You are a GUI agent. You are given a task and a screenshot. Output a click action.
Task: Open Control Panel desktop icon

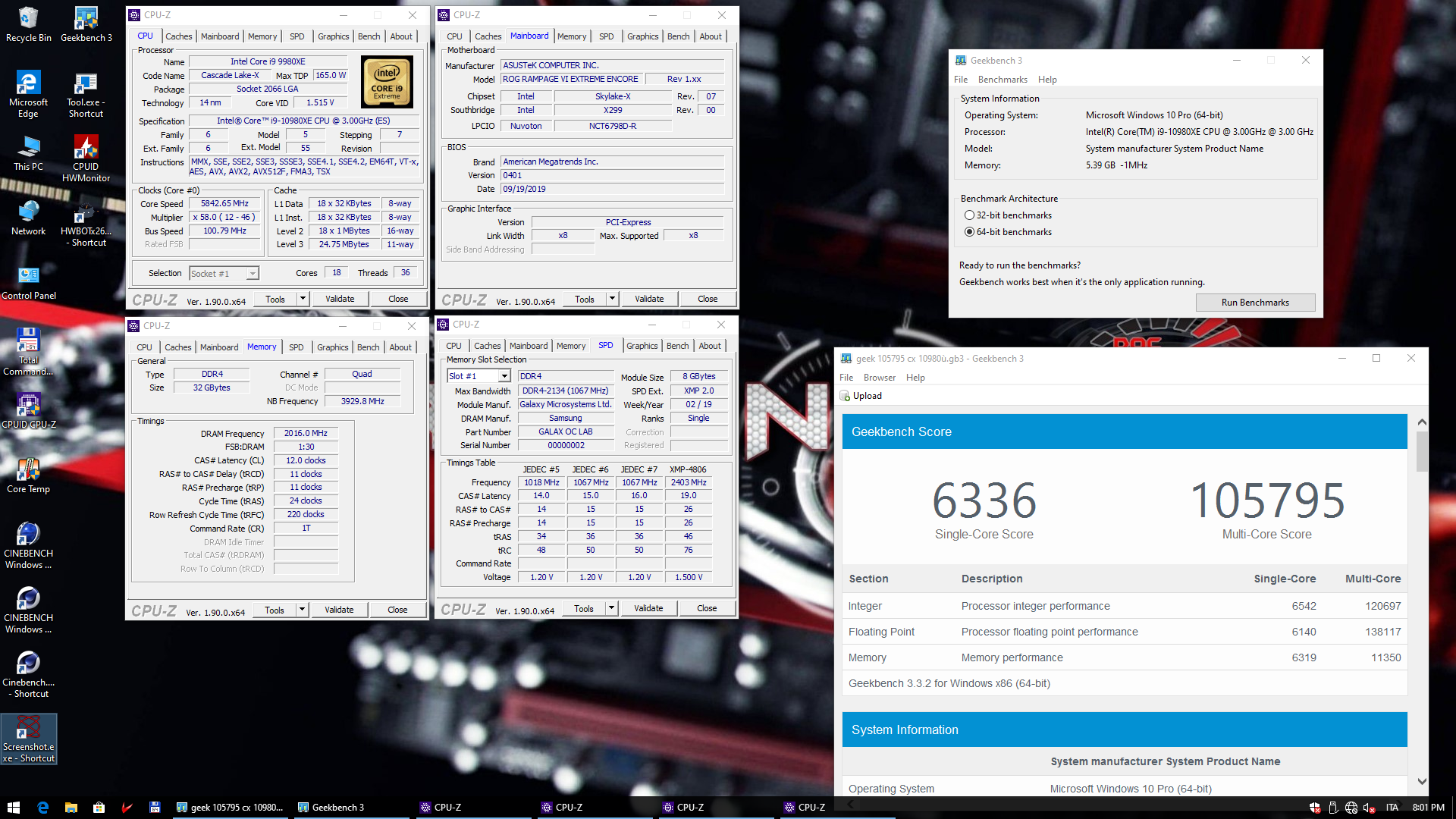point(29,281)
